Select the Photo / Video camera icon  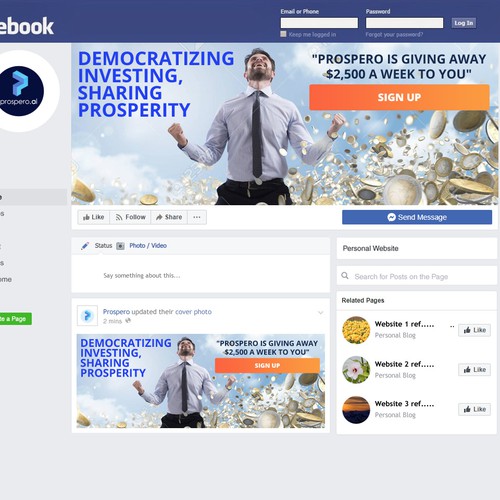pyautogui.click(x=120, y=246)
